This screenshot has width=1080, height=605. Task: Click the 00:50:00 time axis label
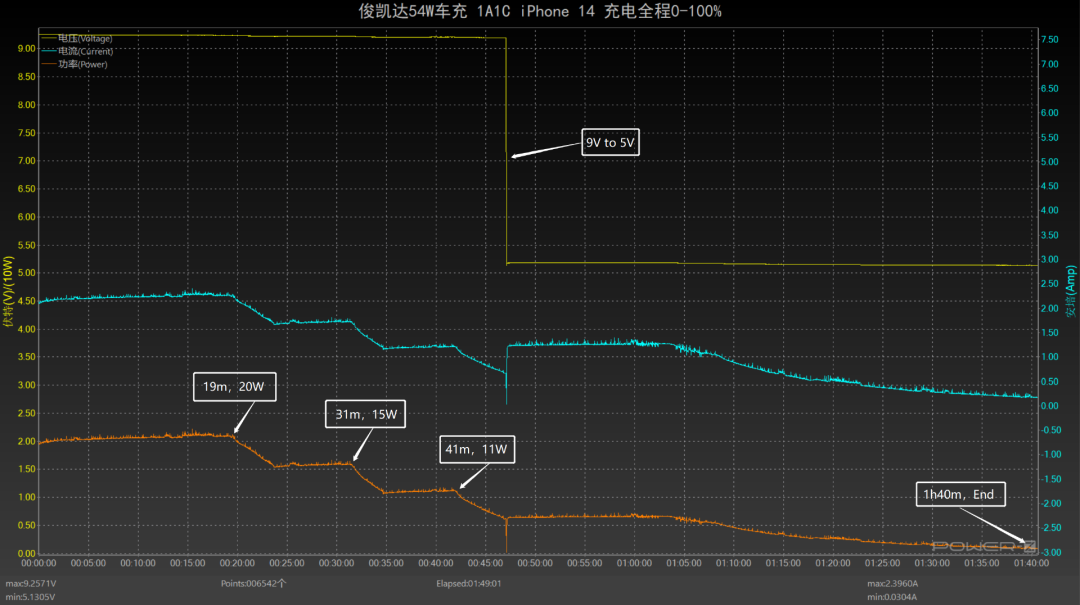(x=535, y=563)
